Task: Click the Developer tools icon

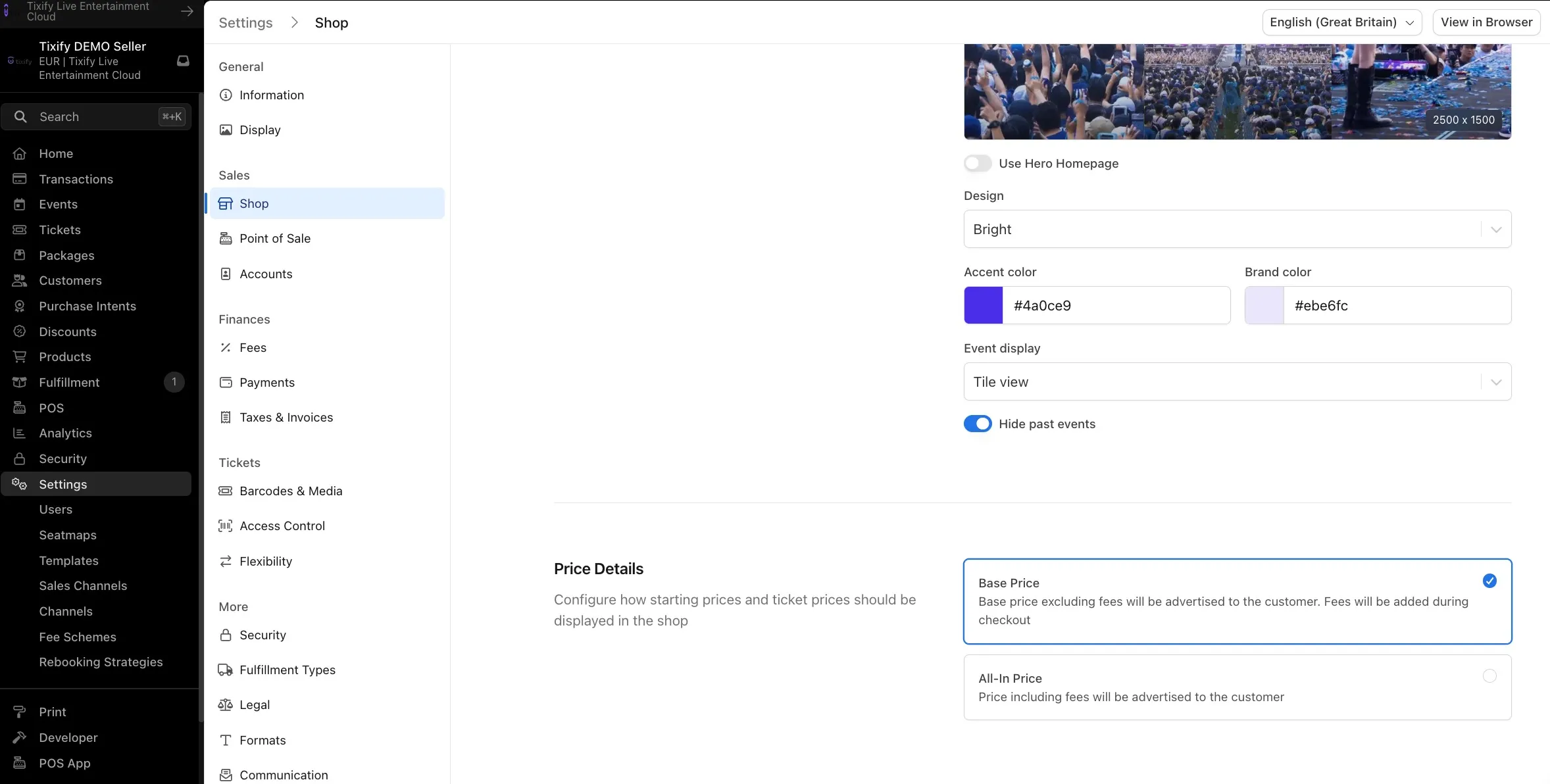Action: [x=20, y=737]
